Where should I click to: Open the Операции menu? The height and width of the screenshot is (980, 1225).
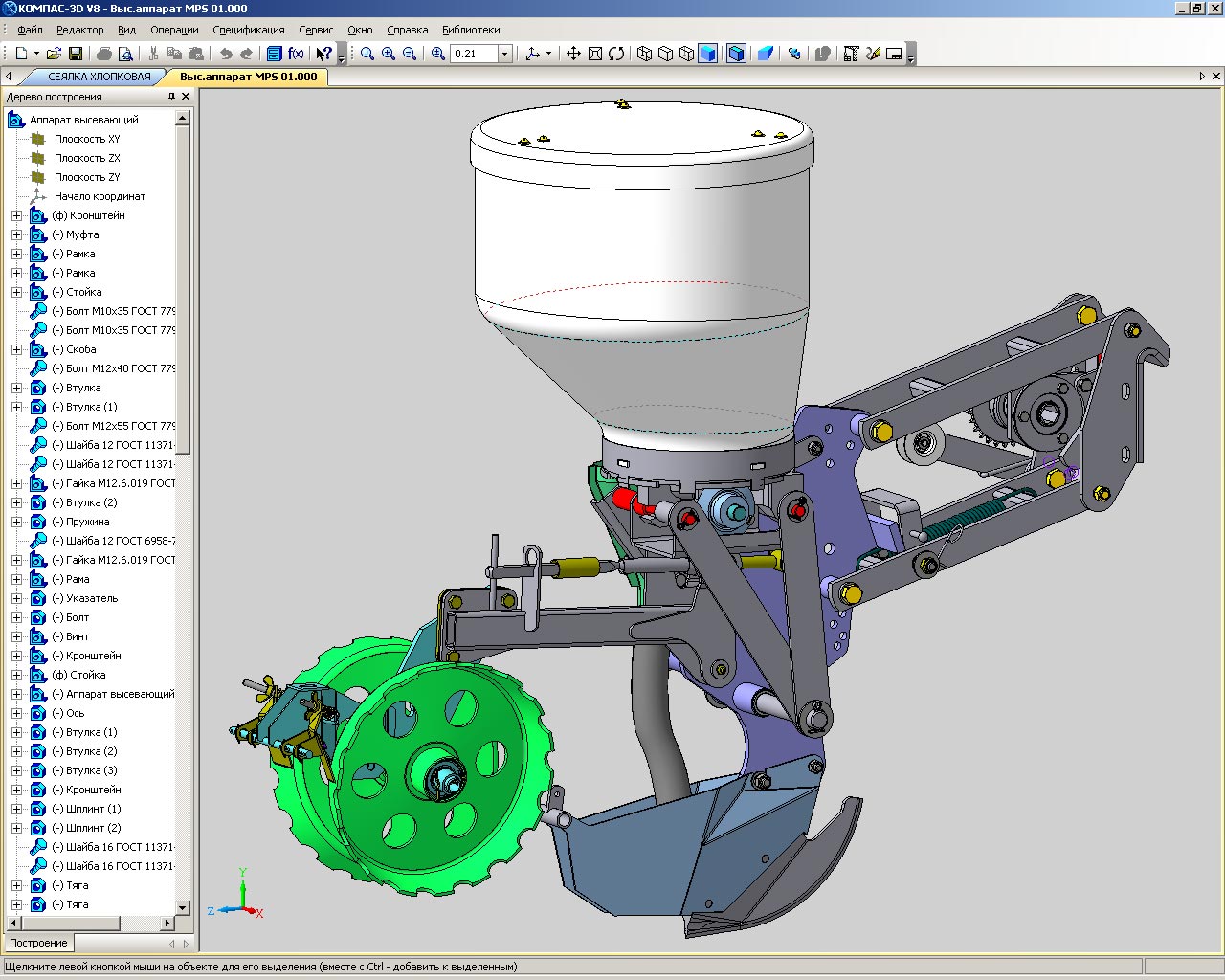tap(174, 30)
